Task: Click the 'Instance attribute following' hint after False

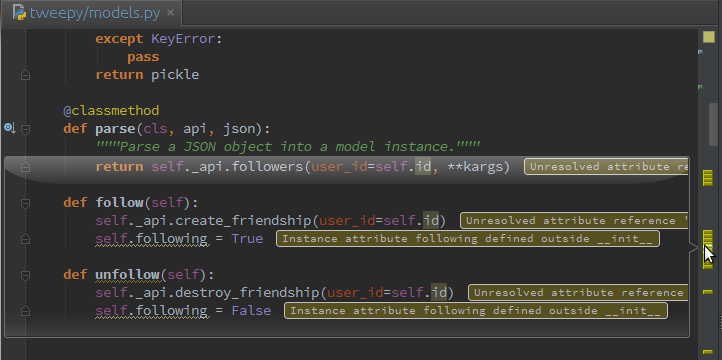Action: click(x=476, y=311)
